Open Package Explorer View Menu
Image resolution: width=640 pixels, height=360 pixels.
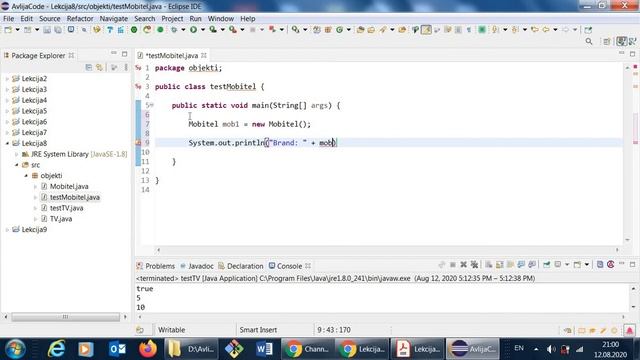pos(126,67)
